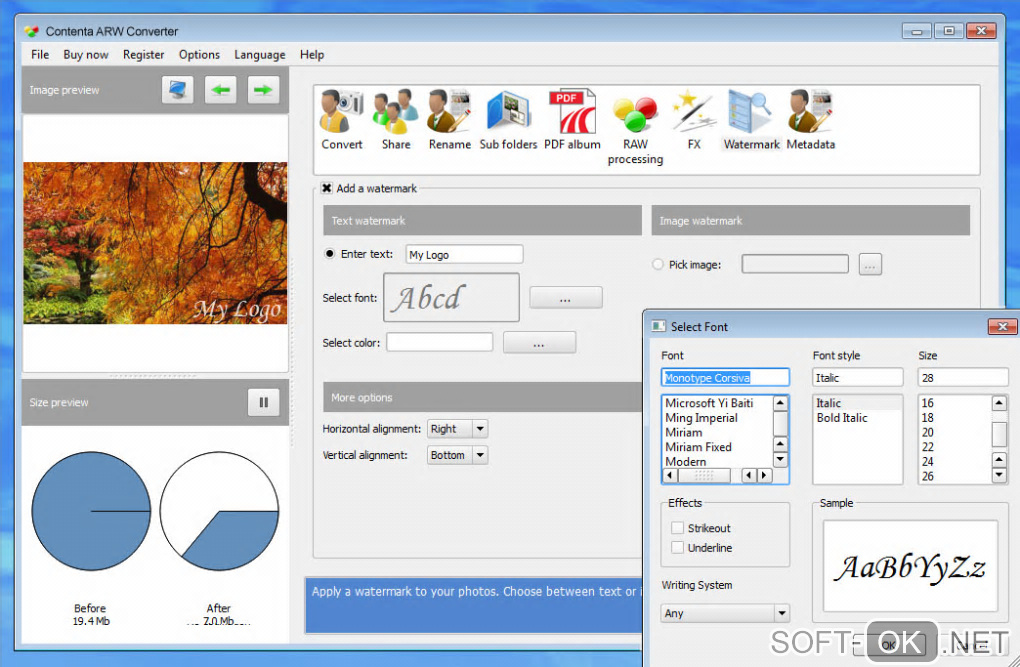1020x667 pixels.
Task: Open the PDF album tool
Action: click(x=572, y=120)
